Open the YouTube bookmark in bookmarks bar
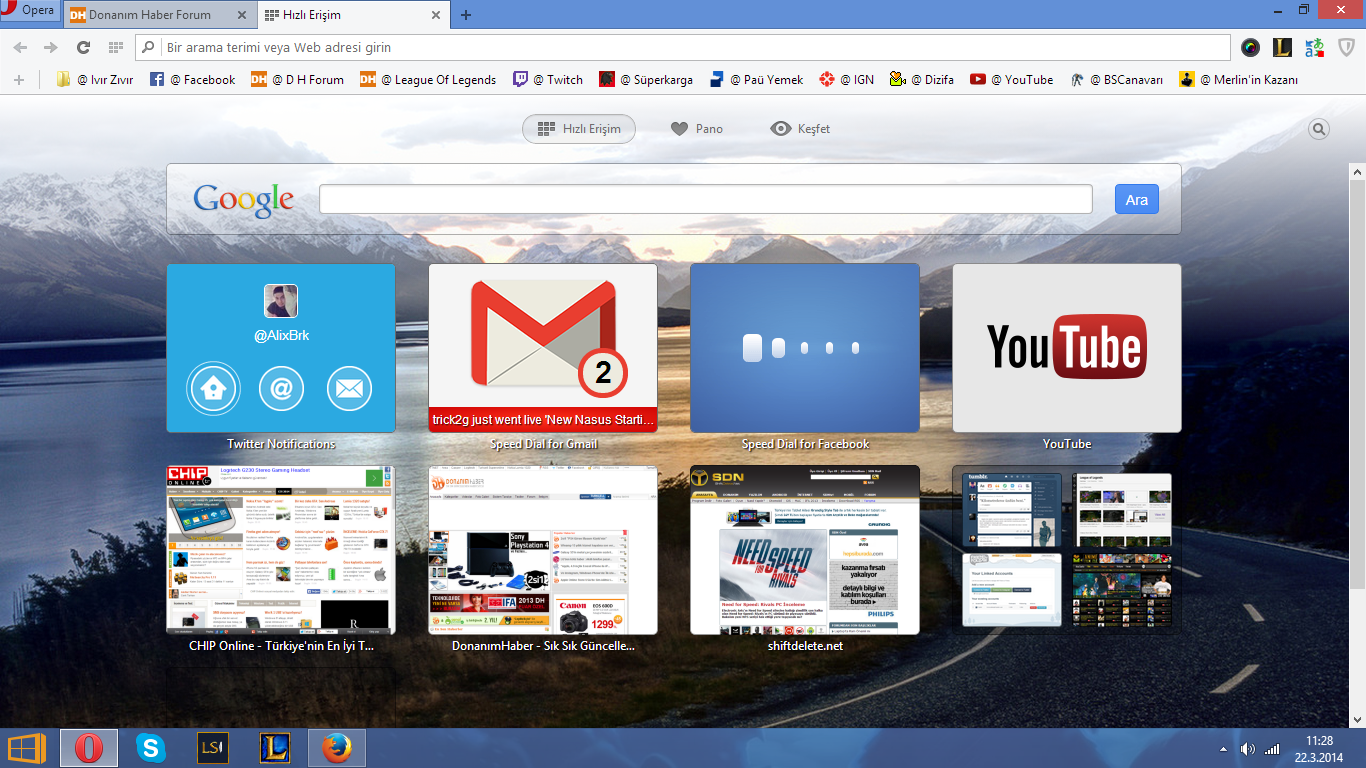Viewport: 1366px width, 768px height. (1011, 79)
